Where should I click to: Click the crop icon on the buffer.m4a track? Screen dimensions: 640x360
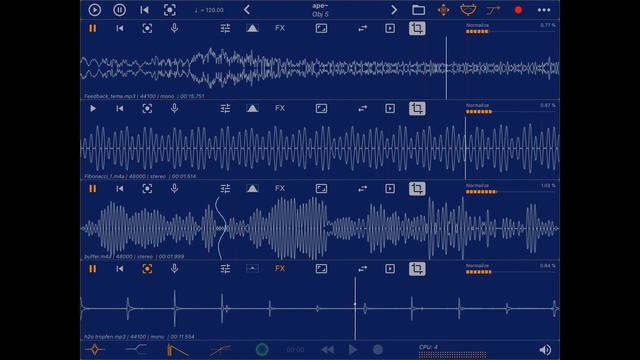click(417, 189)
